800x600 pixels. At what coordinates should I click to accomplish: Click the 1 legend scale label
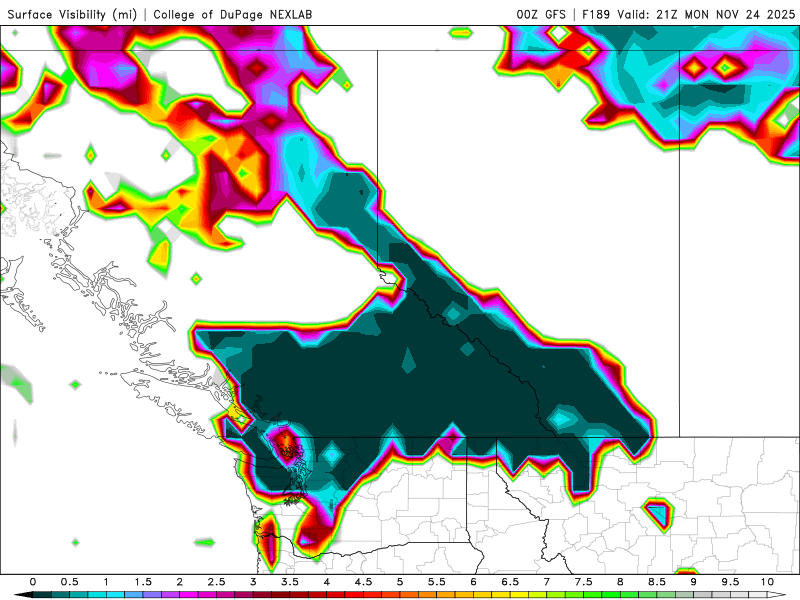(106, 582)
